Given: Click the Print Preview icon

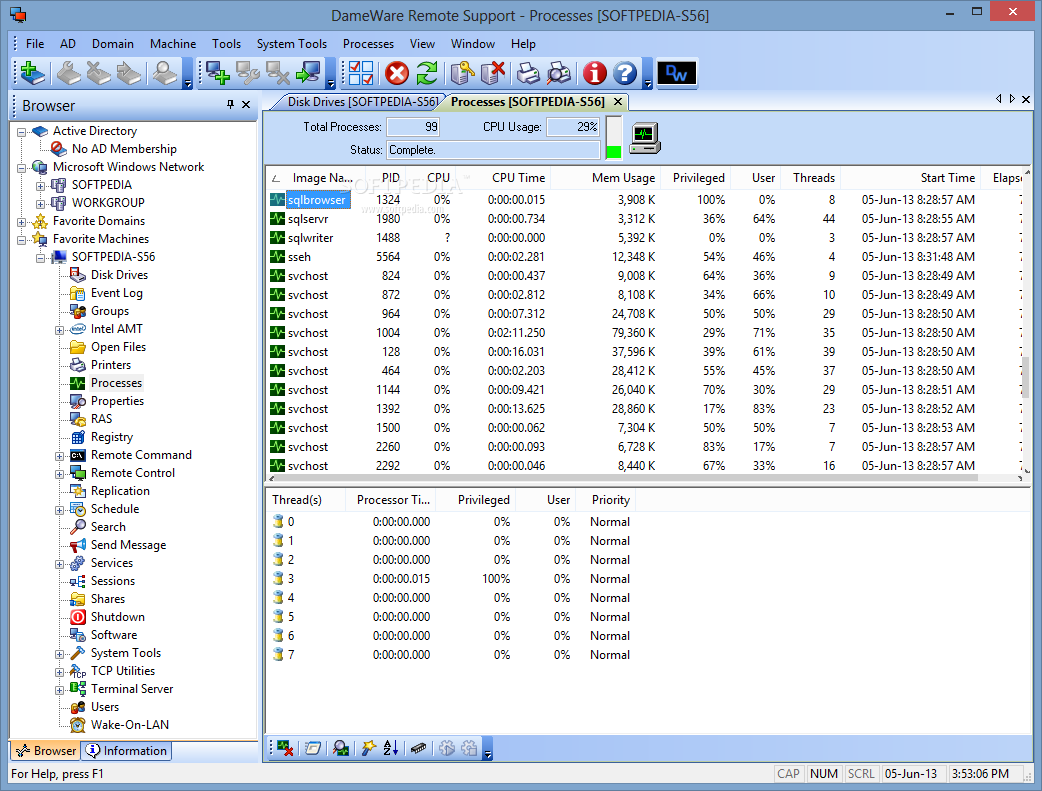Looking at the screenshot, I should 559,73.
